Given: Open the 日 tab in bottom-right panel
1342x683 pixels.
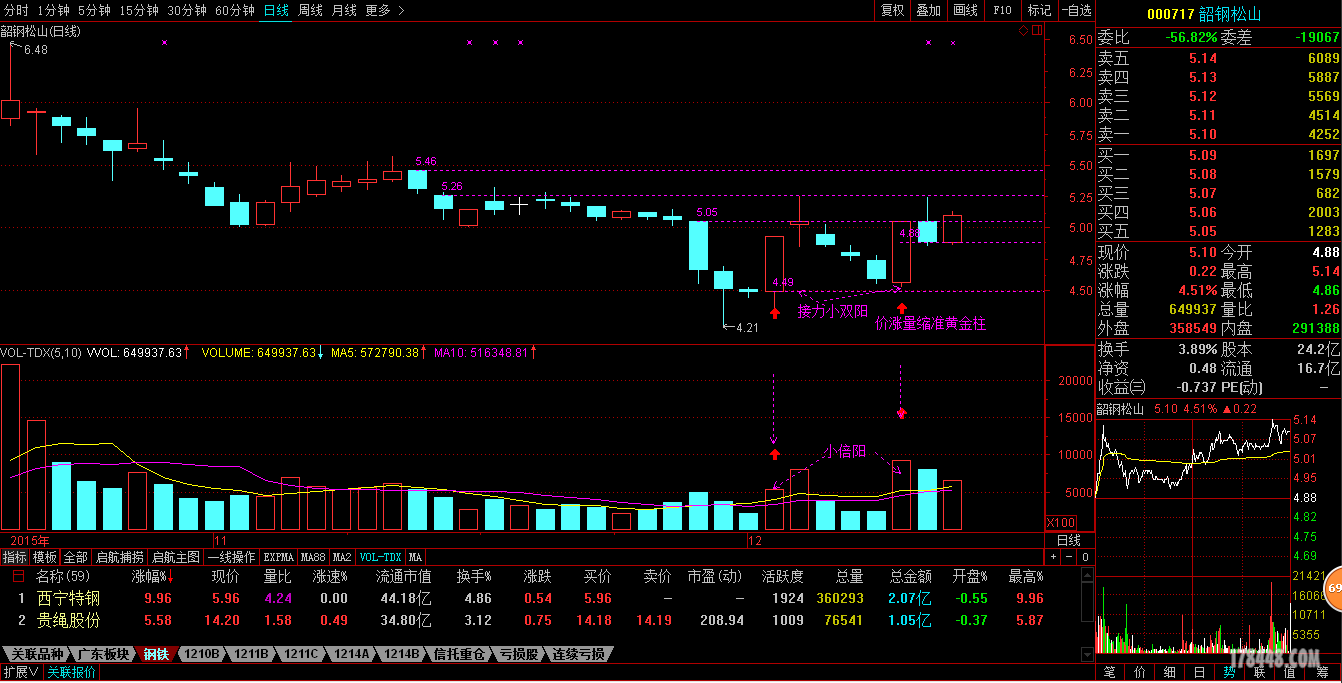Looking at the screenshot, I should (1200, 672).
